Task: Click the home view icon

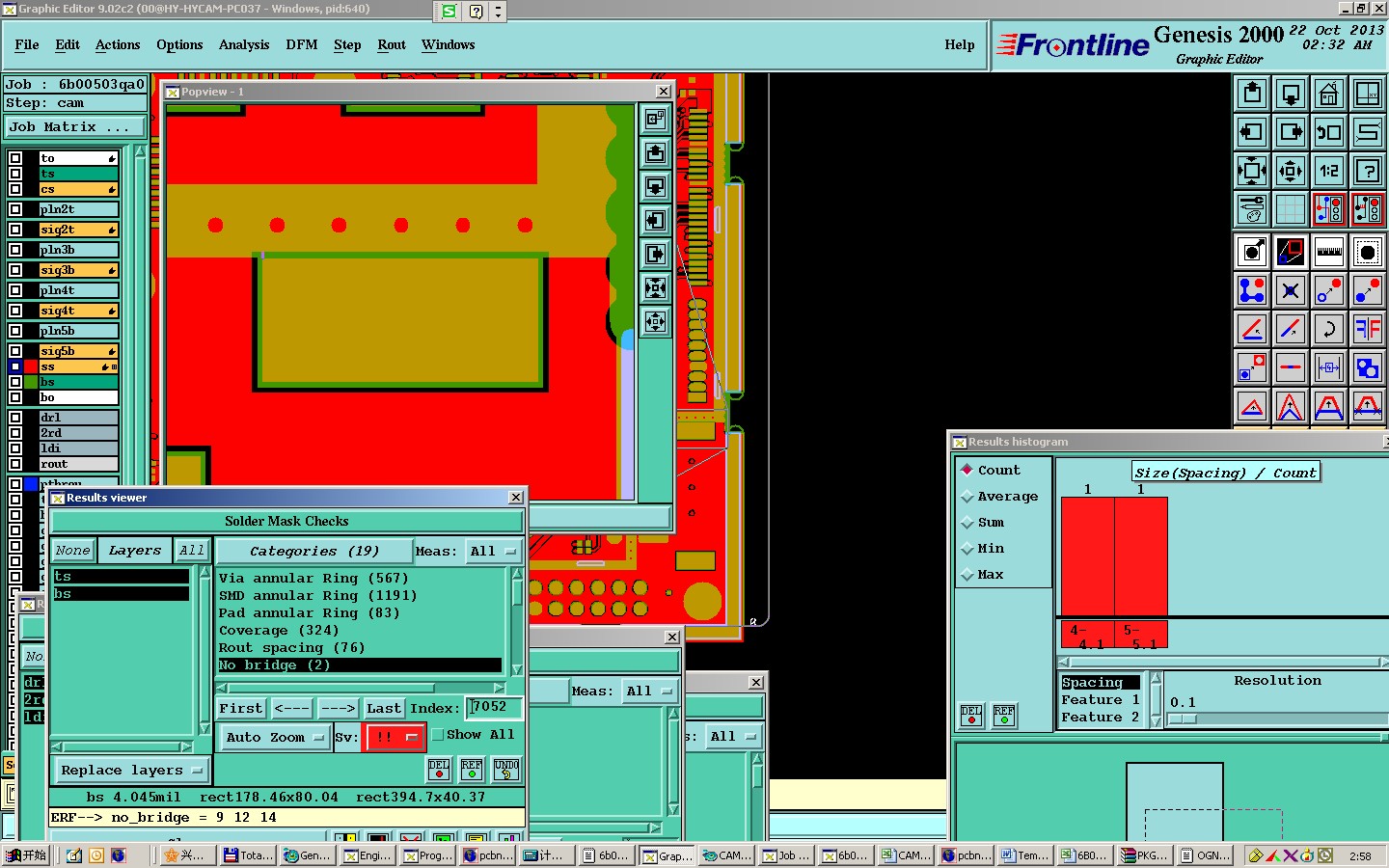Action: point(1329,94)
